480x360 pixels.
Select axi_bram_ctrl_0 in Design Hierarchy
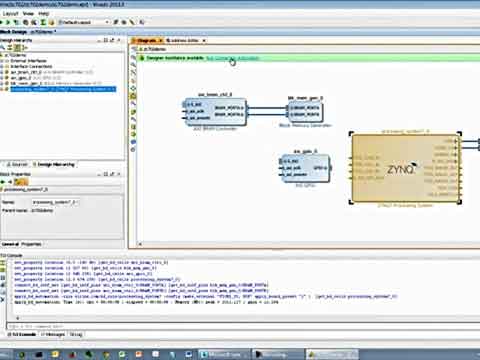pyautogui.click(x=52, y=72)
